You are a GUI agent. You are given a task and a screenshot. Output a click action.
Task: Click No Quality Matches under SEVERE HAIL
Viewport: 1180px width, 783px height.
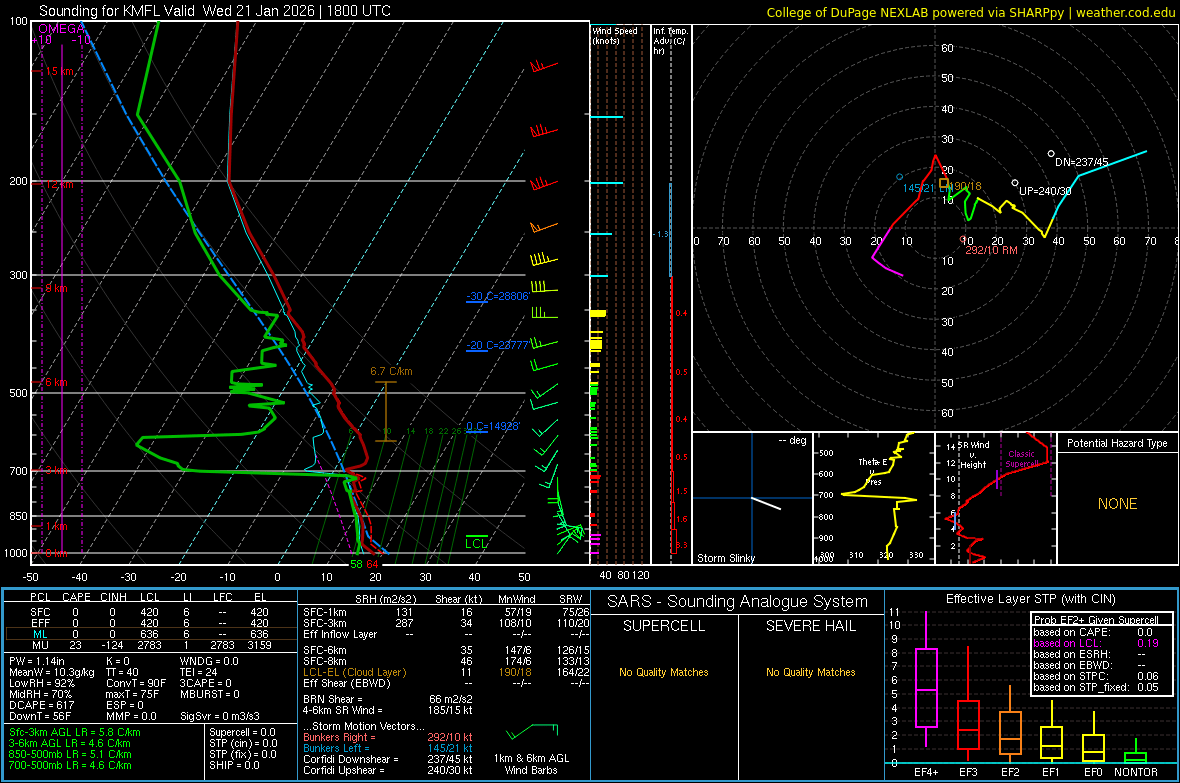(810, 672)
